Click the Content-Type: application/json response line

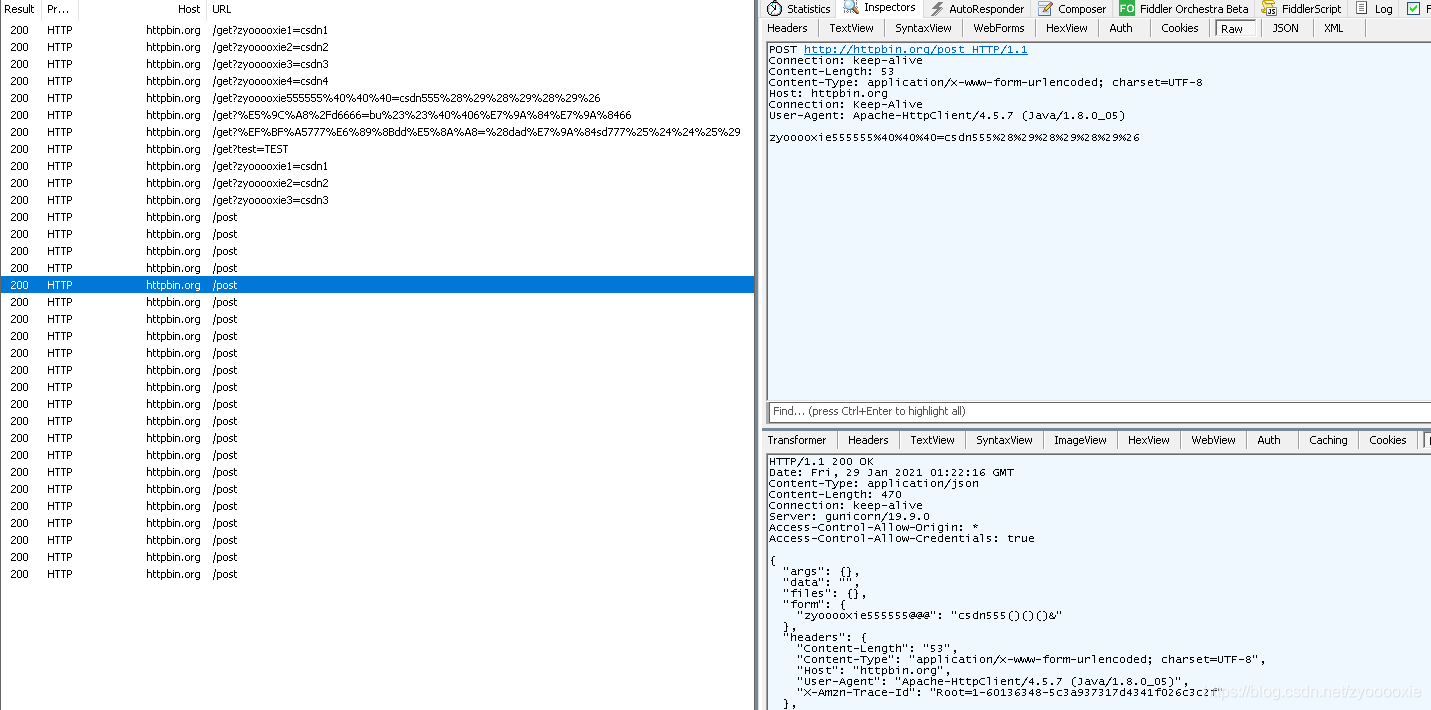873,483
